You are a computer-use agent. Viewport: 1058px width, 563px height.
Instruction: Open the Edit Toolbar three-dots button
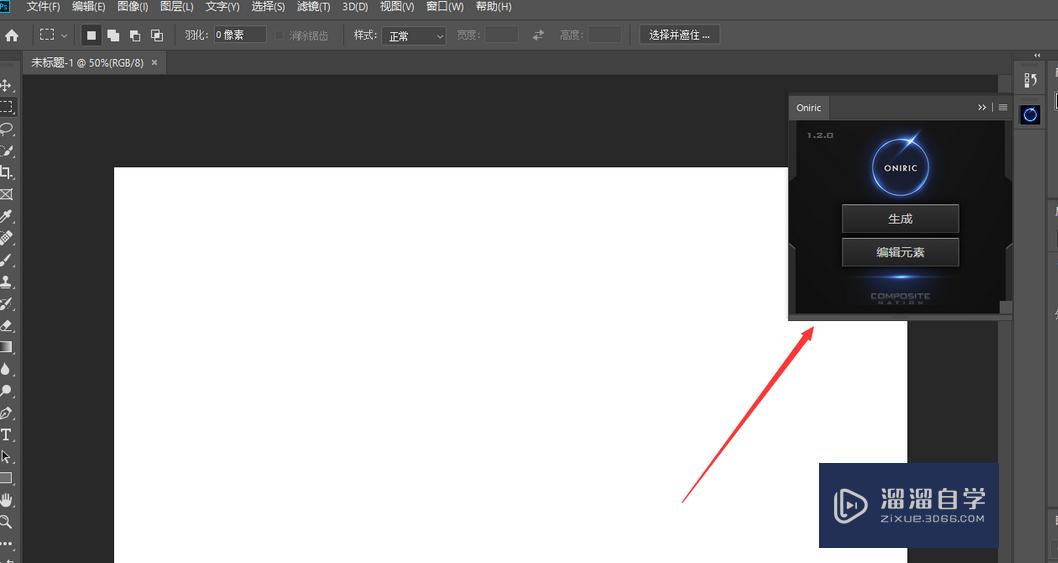coord(6,543)
